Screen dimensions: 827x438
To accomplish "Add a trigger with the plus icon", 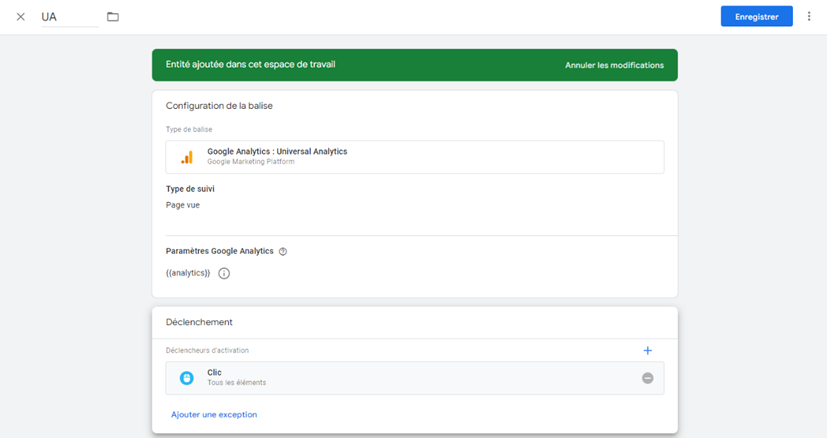I will tap(647, 351).
